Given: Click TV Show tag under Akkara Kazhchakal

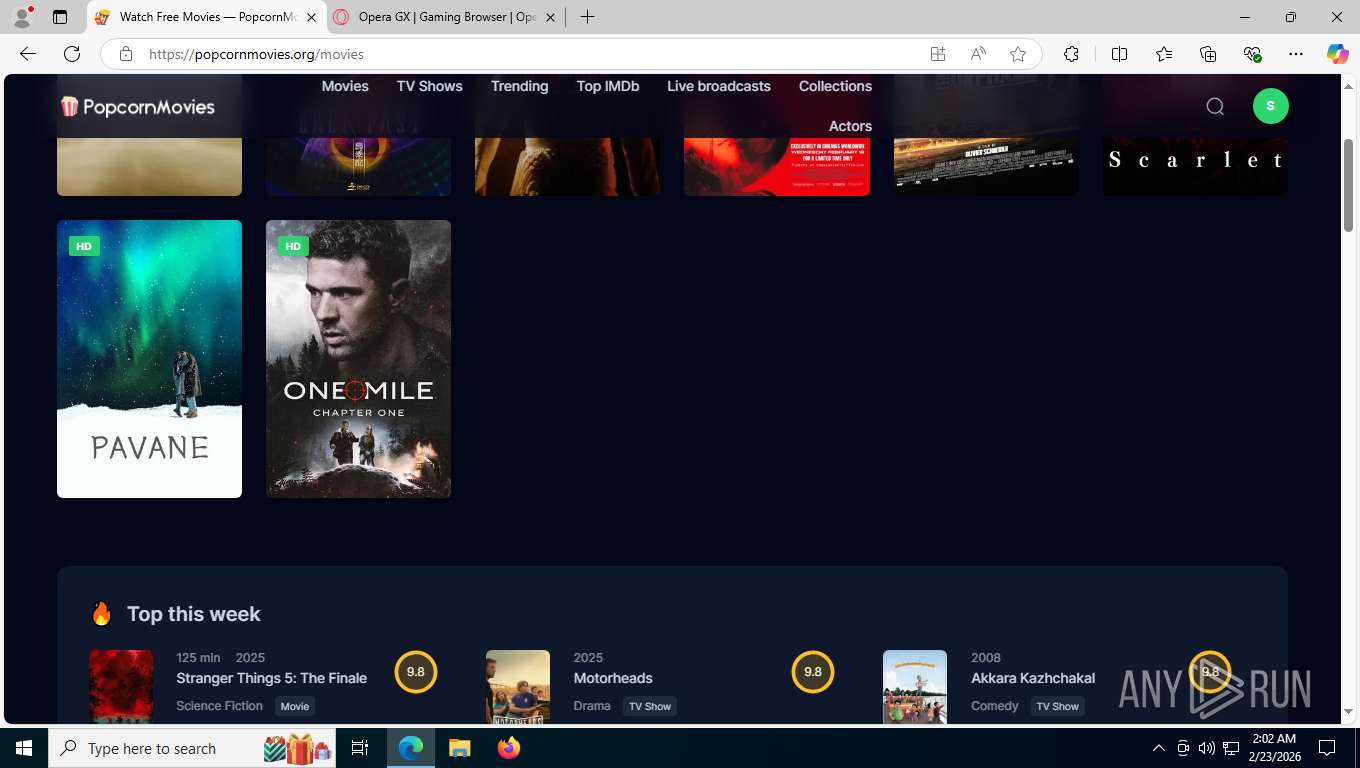Looking at the screenshot, I should pos(1057,706).
